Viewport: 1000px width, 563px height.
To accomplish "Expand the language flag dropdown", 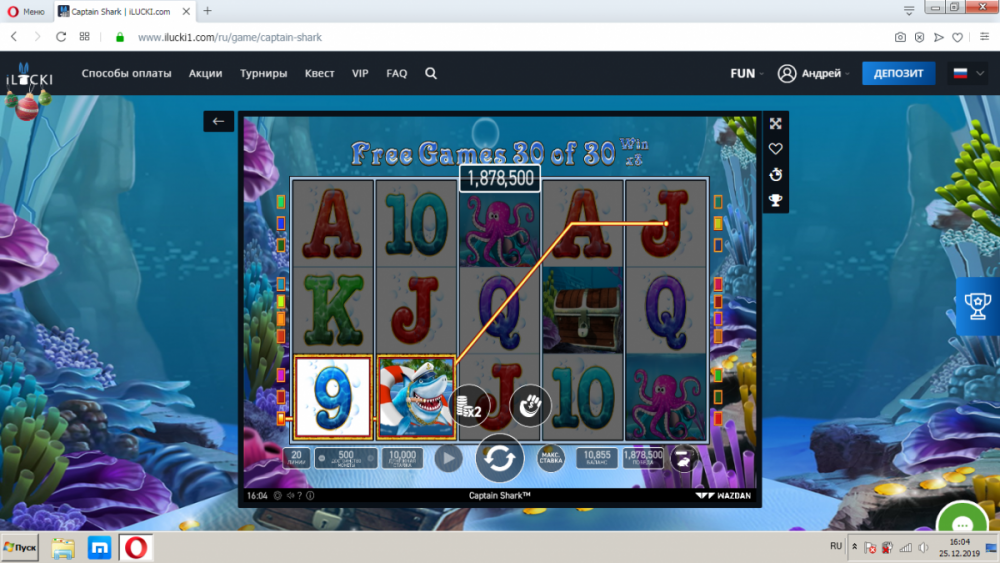I will click(x=969, y=73).
